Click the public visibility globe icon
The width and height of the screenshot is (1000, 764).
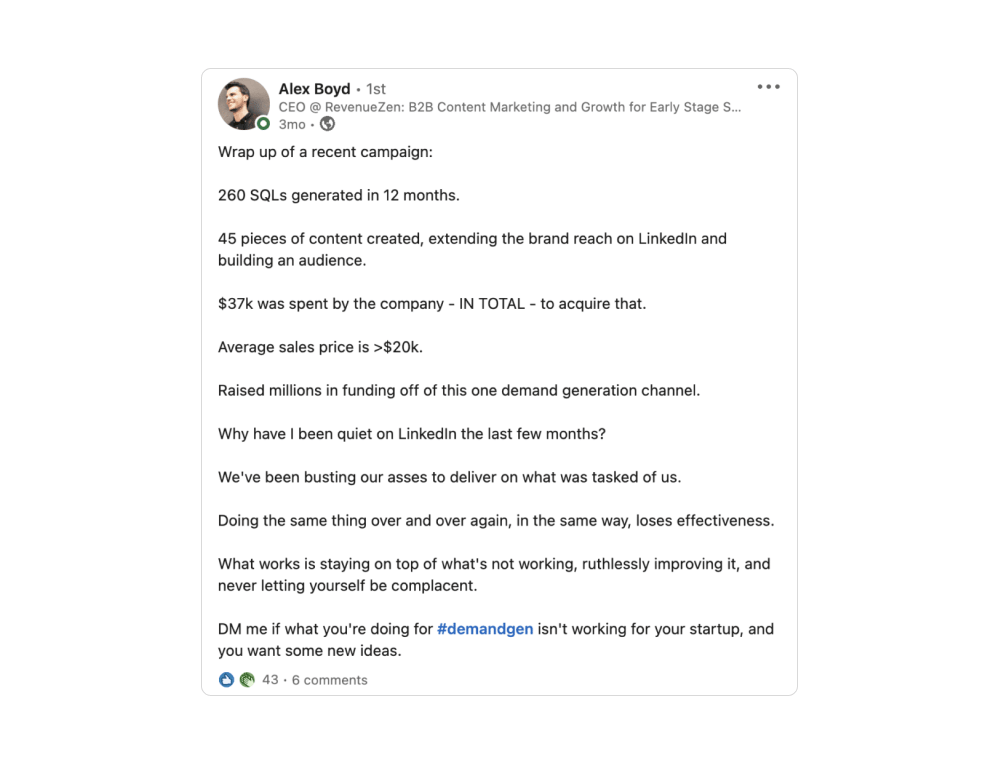[x=326, y=124]
